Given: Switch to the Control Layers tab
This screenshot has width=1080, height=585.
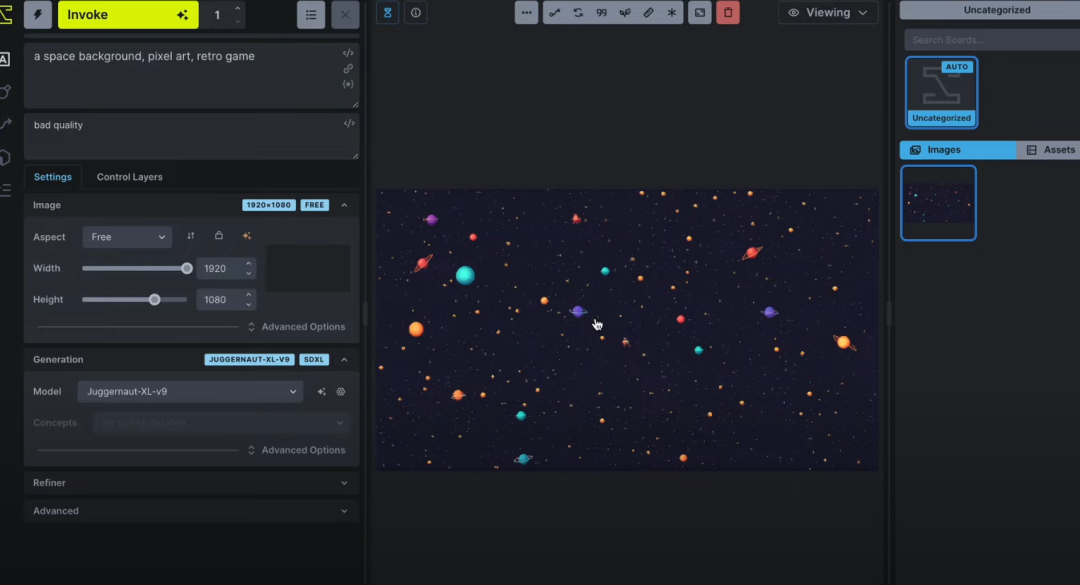Looking at the screenshot, I should pos(129,177).
